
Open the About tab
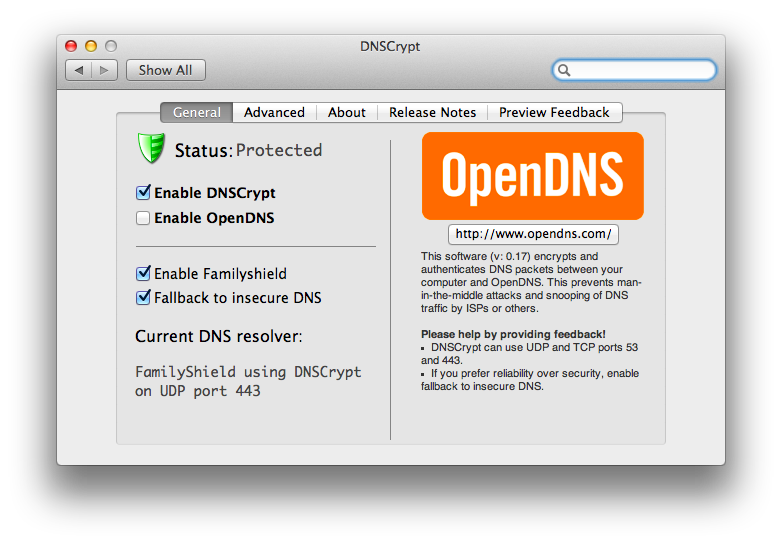pos(346,112)
